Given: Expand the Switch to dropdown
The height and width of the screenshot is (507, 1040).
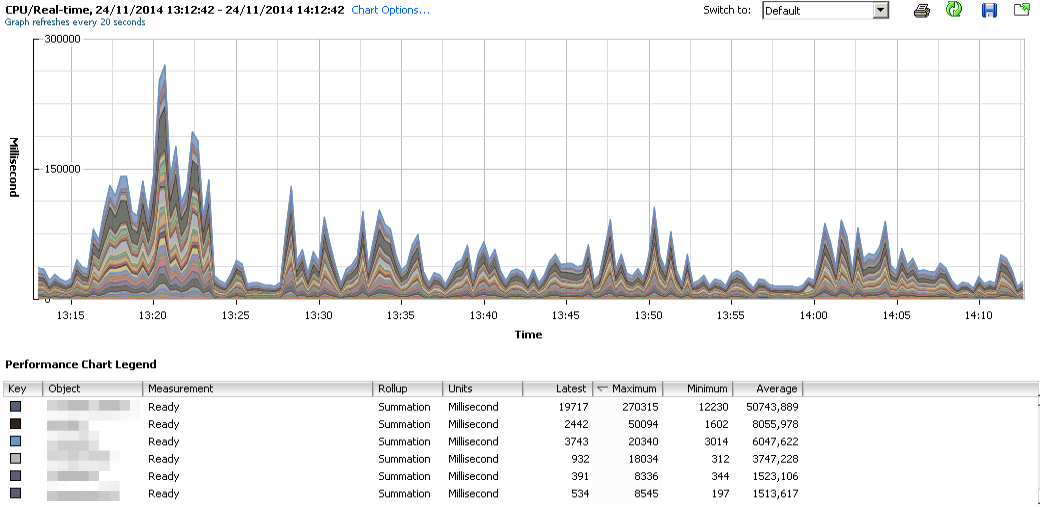Looking at the screenshot, I should tap(880, 10).
